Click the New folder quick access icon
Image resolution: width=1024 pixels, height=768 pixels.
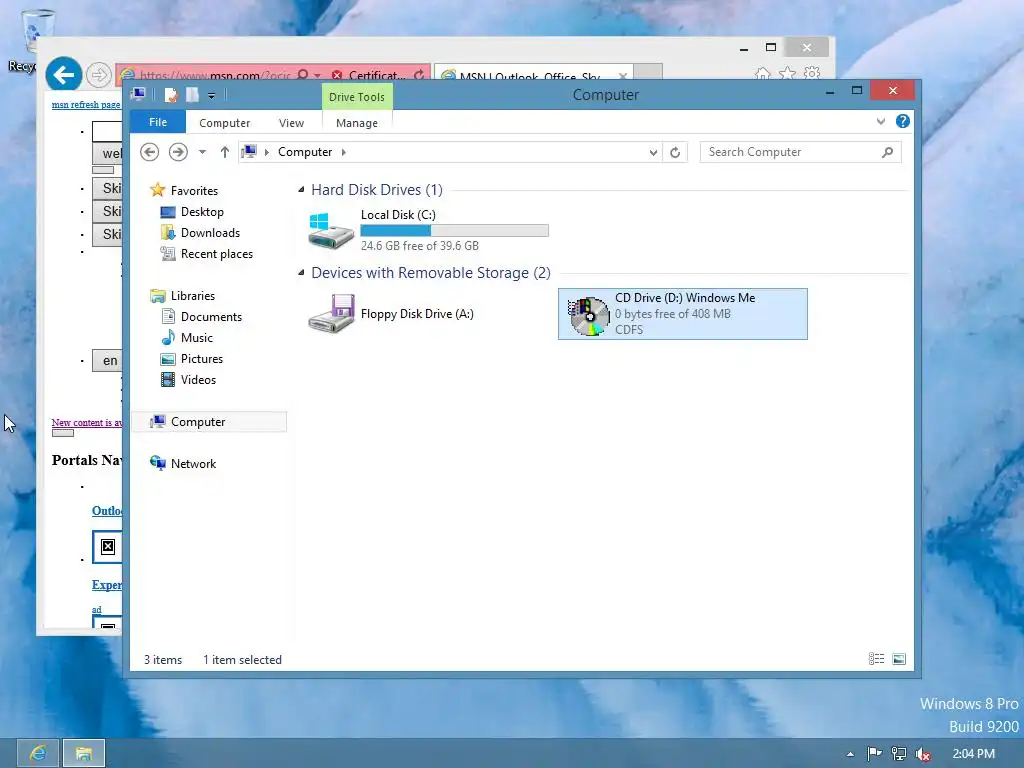192,95
